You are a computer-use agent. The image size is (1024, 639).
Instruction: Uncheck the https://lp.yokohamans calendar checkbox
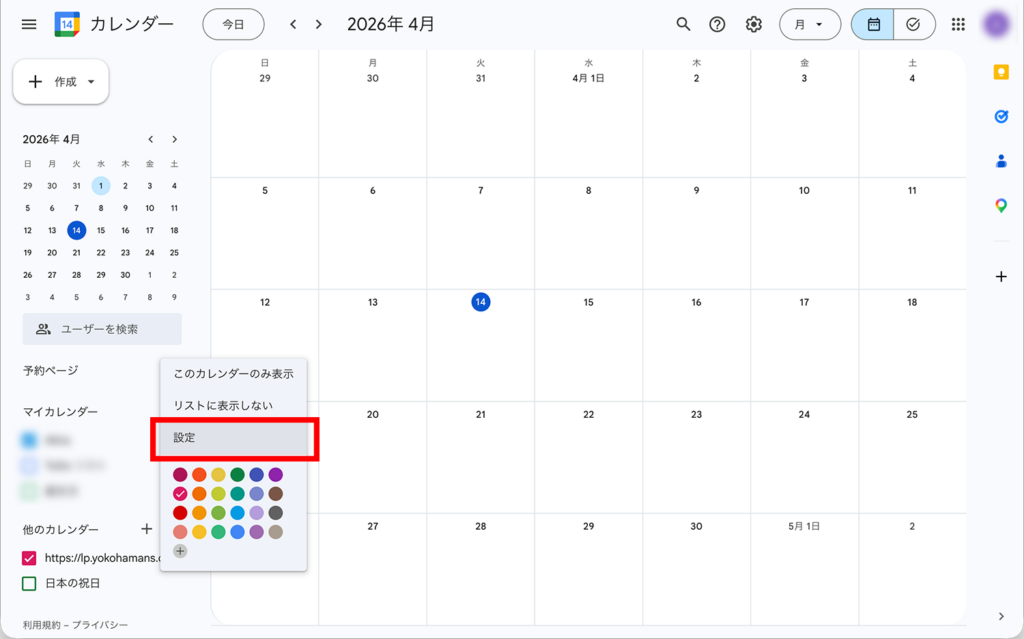(x=29, y=558)
